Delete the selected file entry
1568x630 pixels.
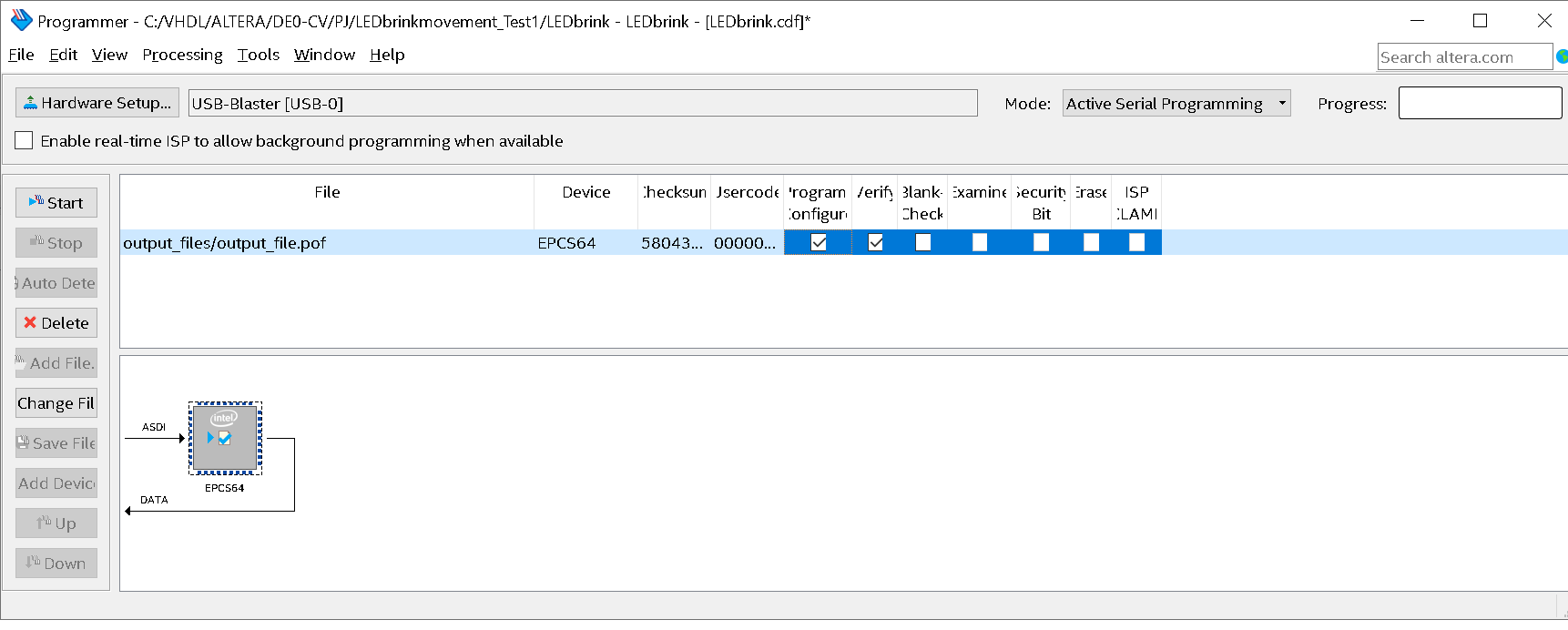(56, 323)
